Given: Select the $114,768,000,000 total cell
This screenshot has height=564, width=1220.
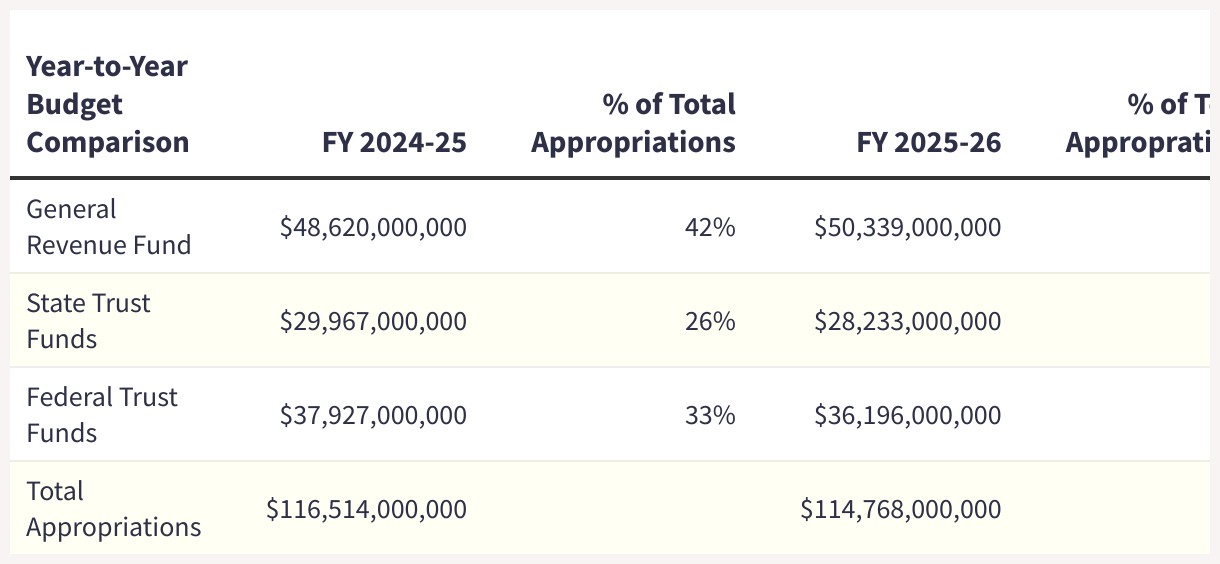Looking at the screenshot, I should [900, 509].
